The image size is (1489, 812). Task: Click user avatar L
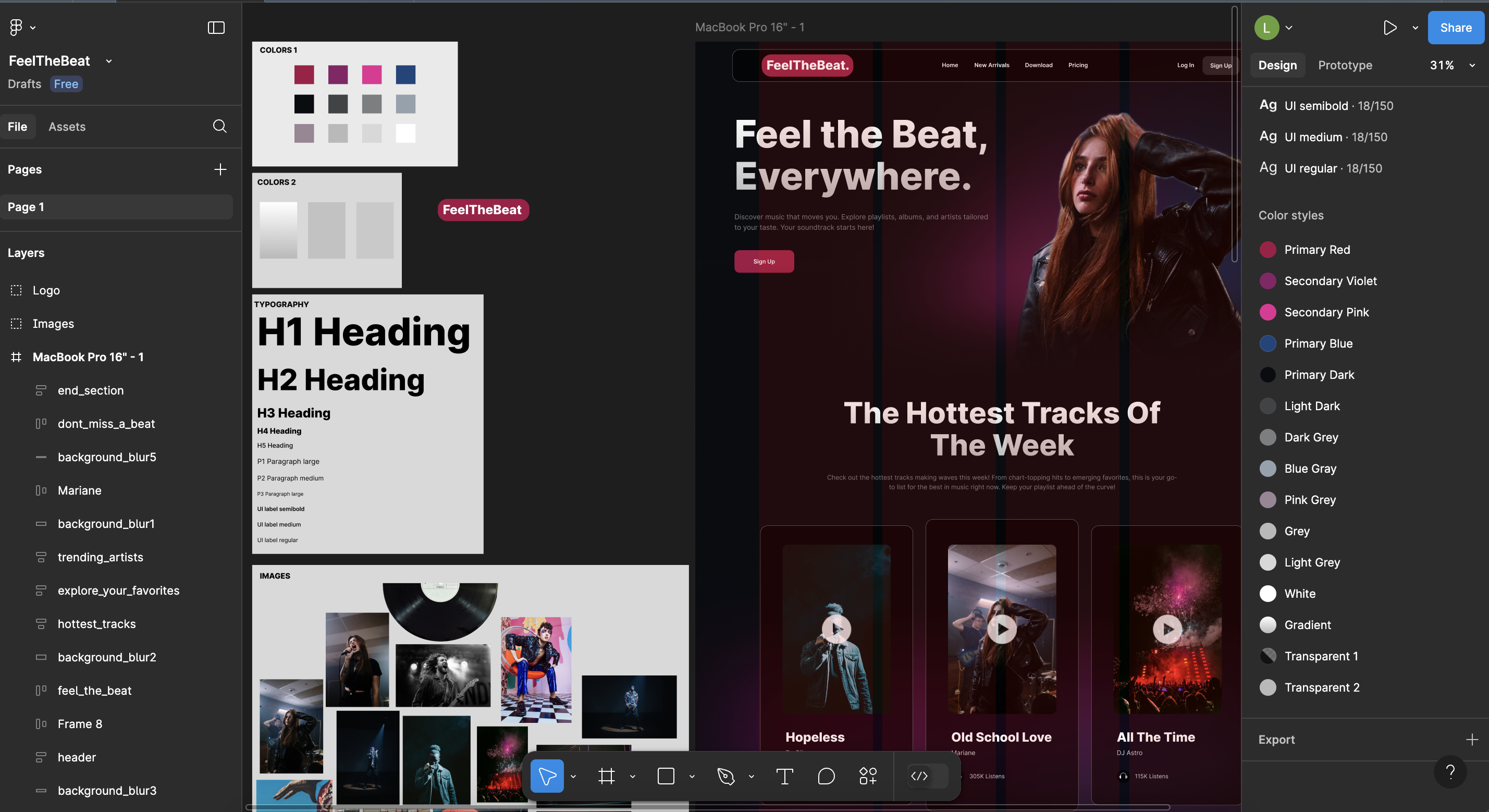[1266, 28]
